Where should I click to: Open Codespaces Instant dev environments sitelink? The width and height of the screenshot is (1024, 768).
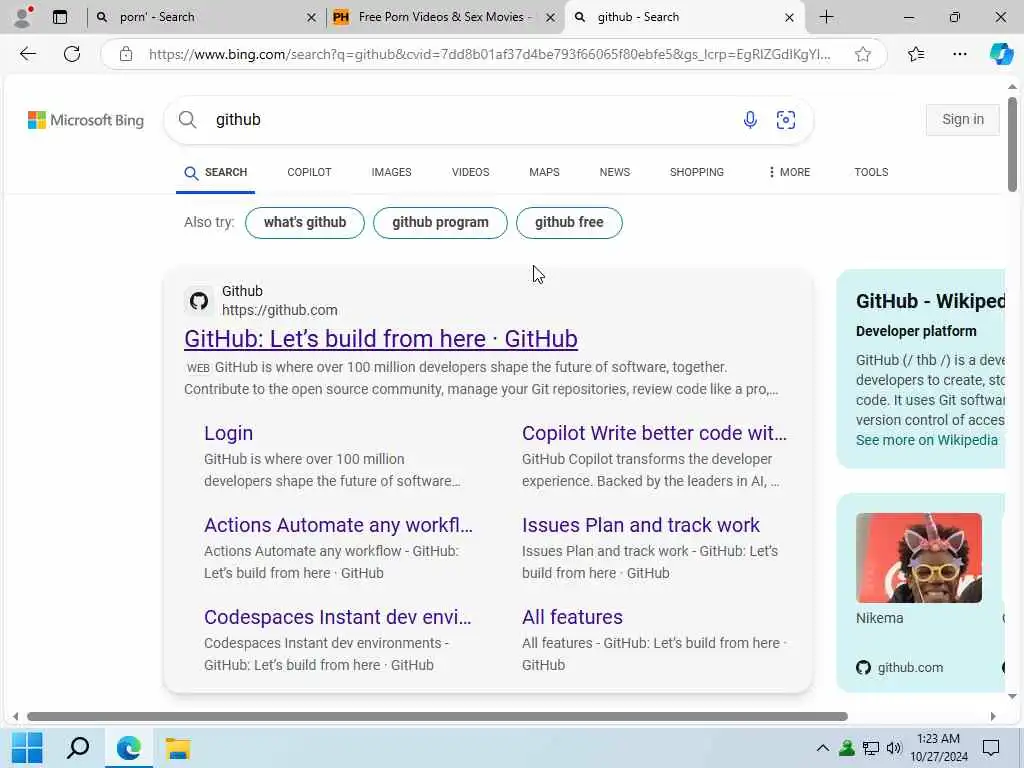pyautogui.click(x=338, y=618)
